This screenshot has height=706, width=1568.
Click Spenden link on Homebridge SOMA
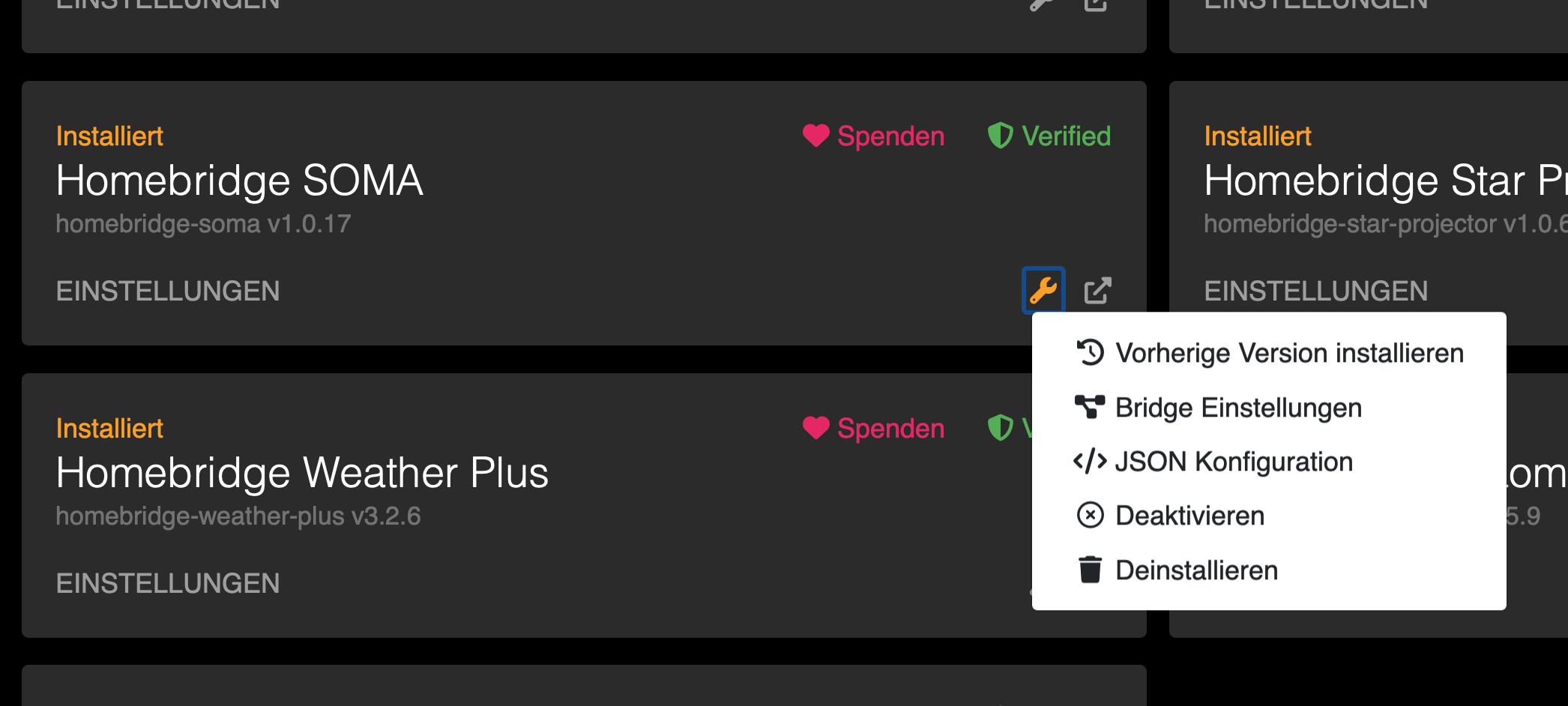pos(890,136)
